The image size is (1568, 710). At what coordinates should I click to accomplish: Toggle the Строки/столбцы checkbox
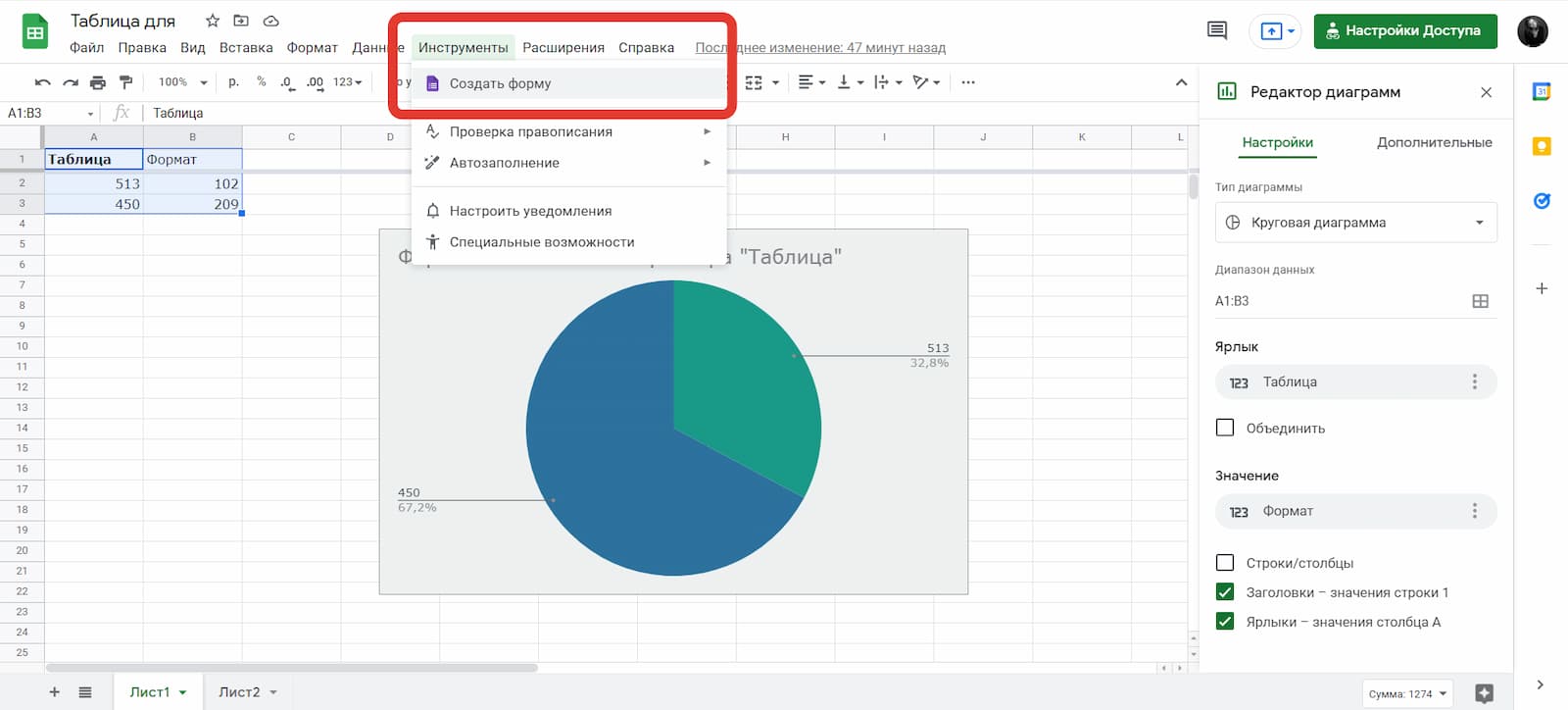coord(1225,563)
